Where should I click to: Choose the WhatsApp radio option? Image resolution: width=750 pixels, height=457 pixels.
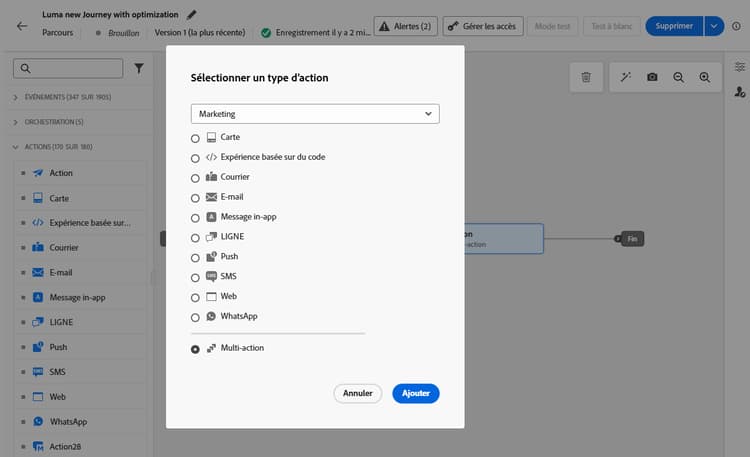[x=195, y=317]
